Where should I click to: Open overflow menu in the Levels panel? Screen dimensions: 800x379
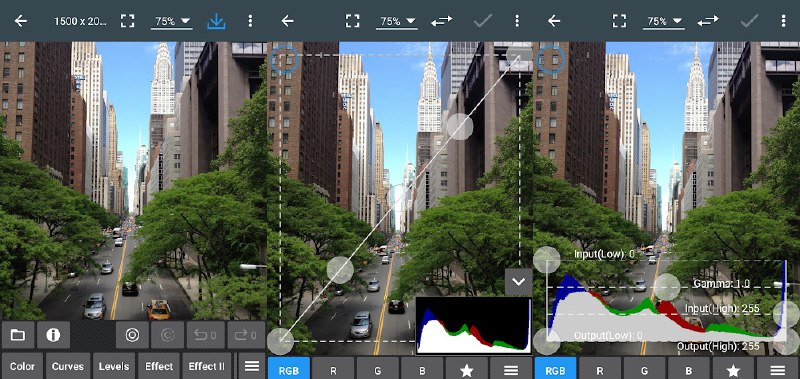[783, 21]
